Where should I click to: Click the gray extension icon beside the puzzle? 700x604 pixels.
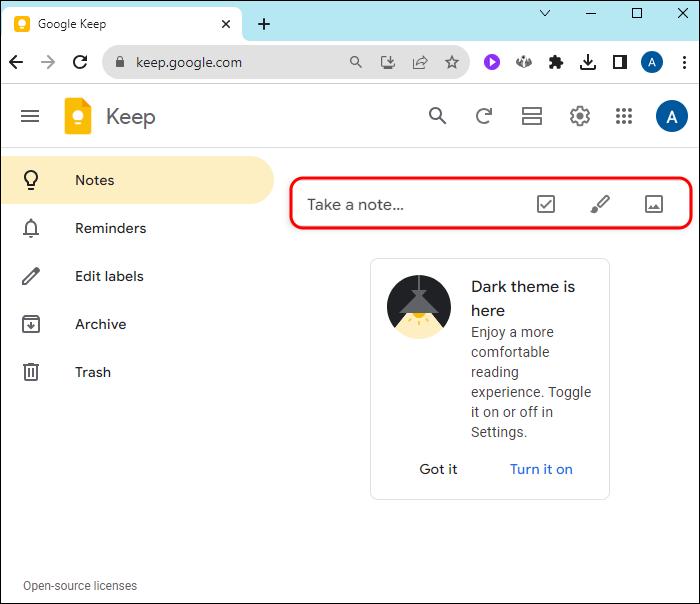click(524, 62)
